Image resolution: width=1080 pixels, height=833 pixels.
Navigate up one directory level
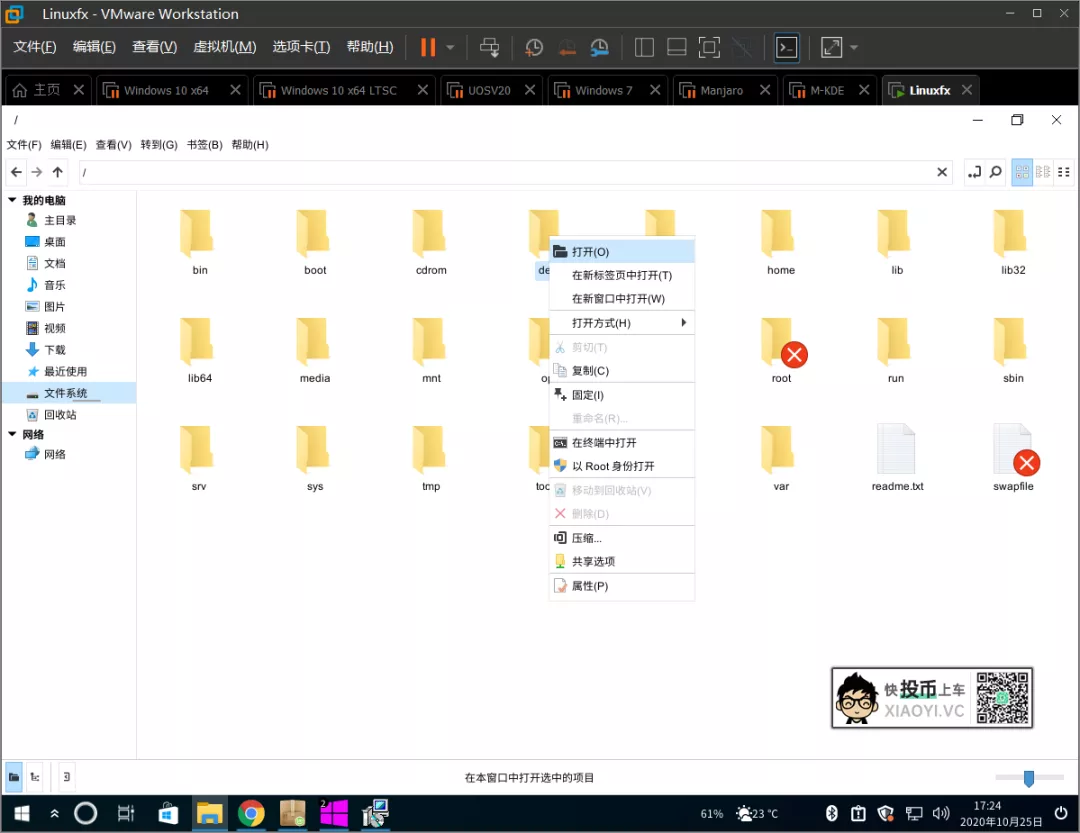pos(57,171)
